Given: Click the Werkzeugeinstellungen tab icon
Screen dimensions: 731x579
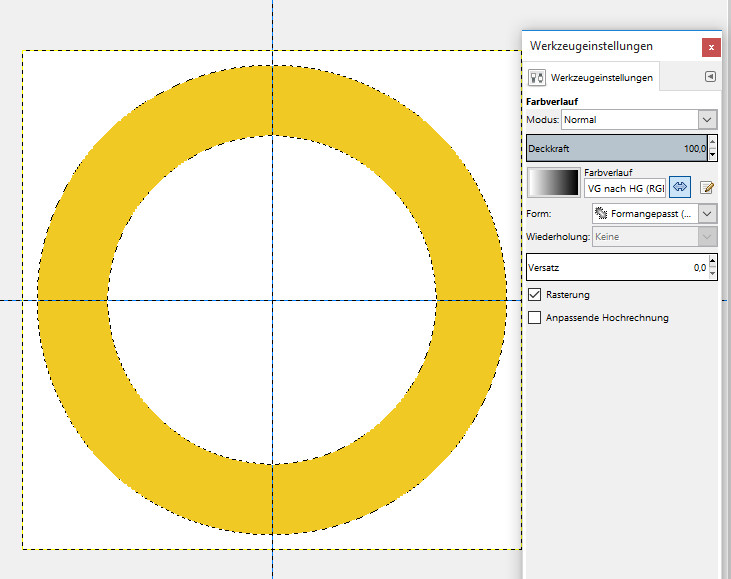Looking at the screenshot, I should point(537,78).
